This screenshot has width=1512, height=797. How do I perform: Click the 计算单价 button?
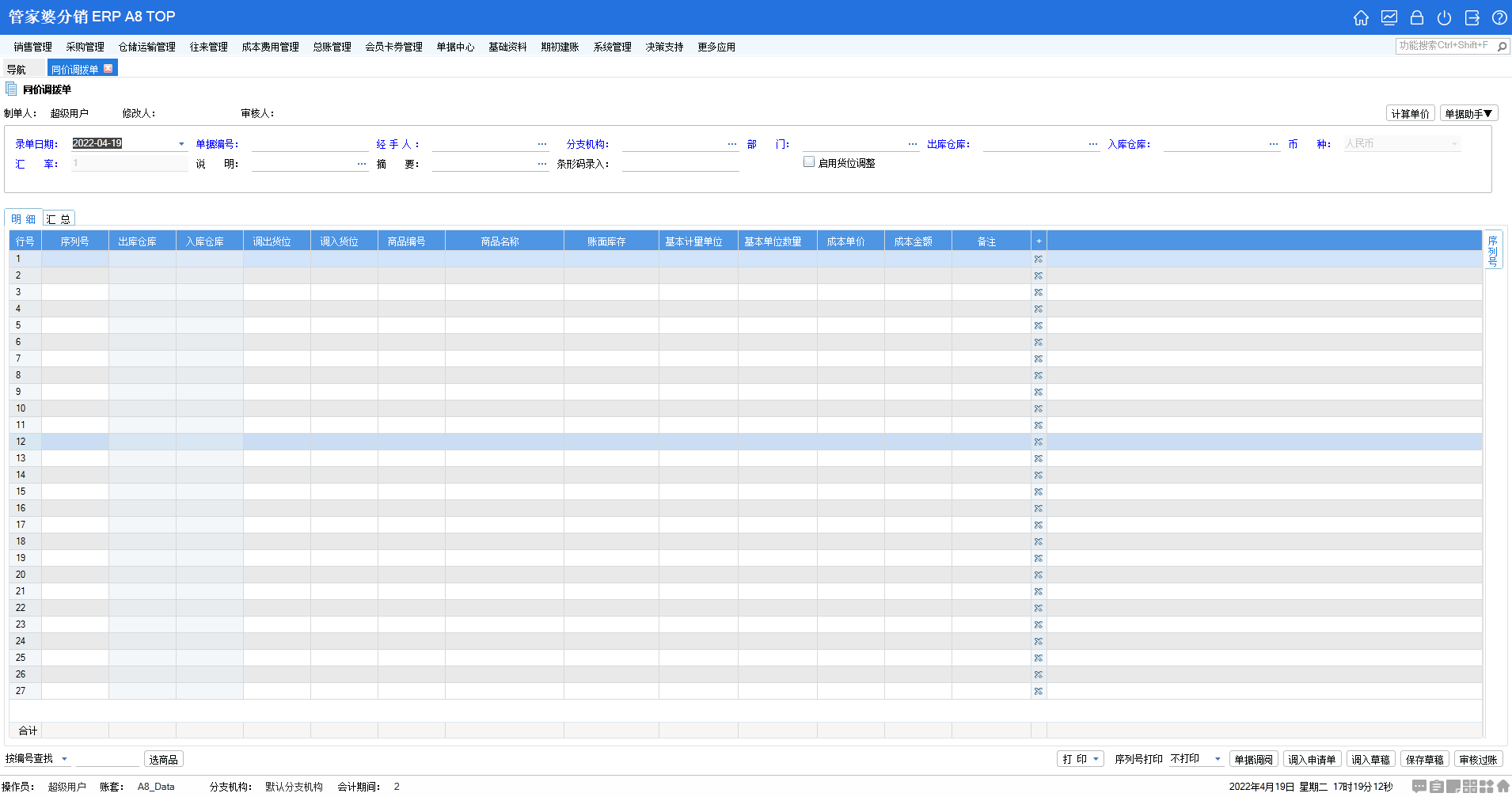(1410, 113)
